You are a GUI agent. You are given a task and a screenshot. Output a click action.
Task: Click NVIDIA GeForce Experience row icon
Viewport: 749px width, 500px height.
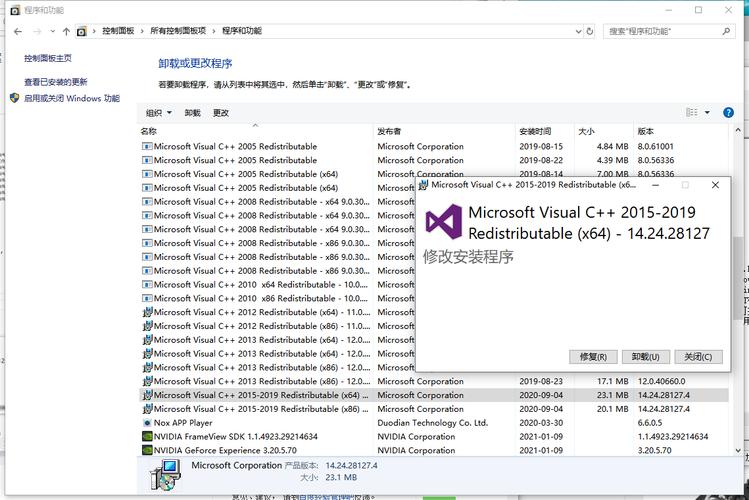pos(147,450)
